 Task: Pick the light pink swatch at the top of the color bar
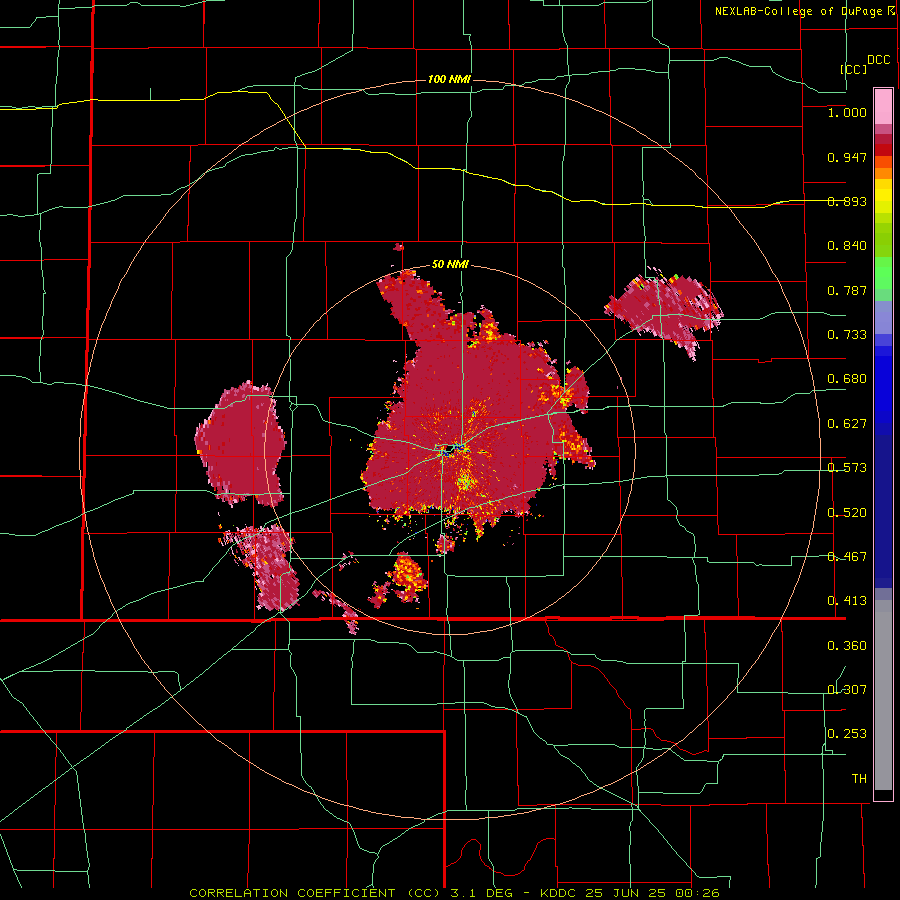tap(883, 106)
